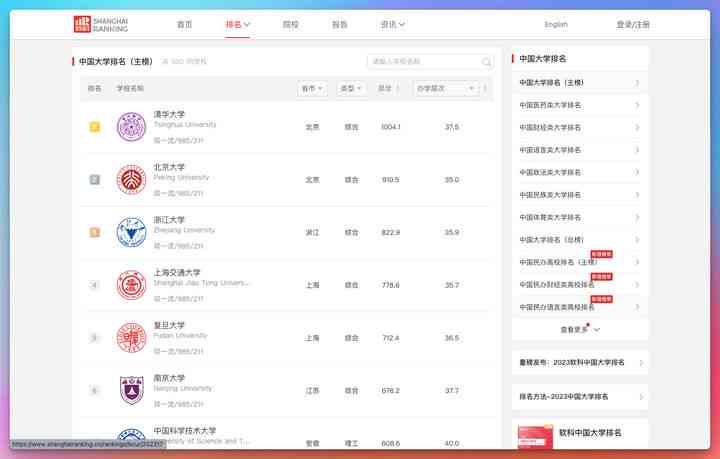Click chevron next to 中国大学排名(主榜) in sidebar

pos(637,83)
